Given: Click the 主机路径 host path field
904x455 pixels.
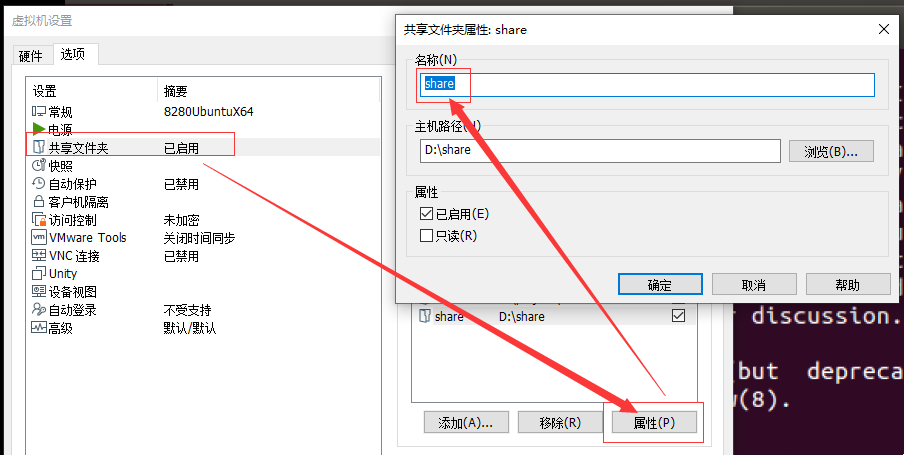Looking at the screenshot, I should [x=600, y=151].
